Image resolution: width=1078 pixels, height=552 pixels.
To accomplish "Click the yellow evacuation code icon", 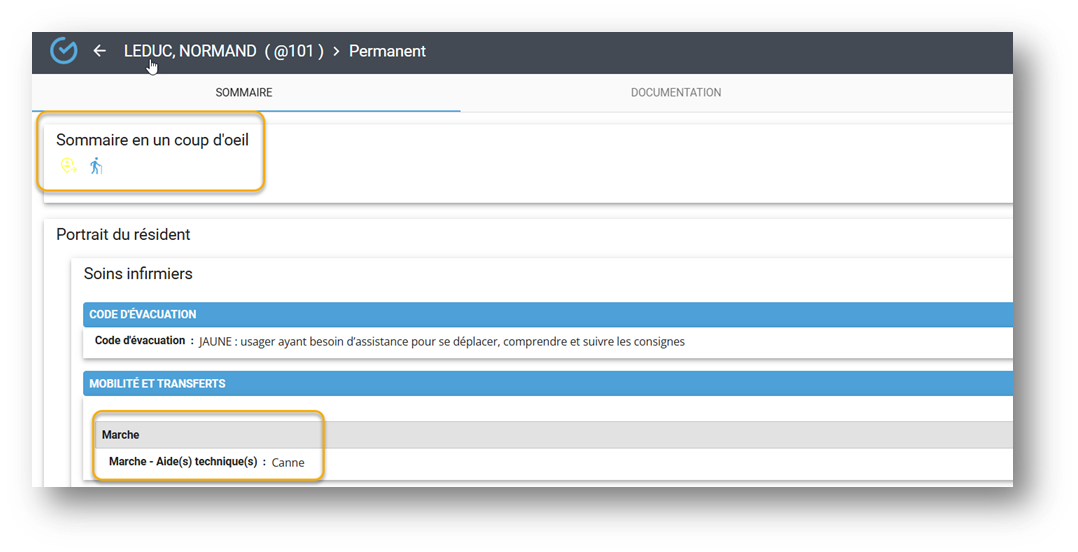I will (69, 166).
